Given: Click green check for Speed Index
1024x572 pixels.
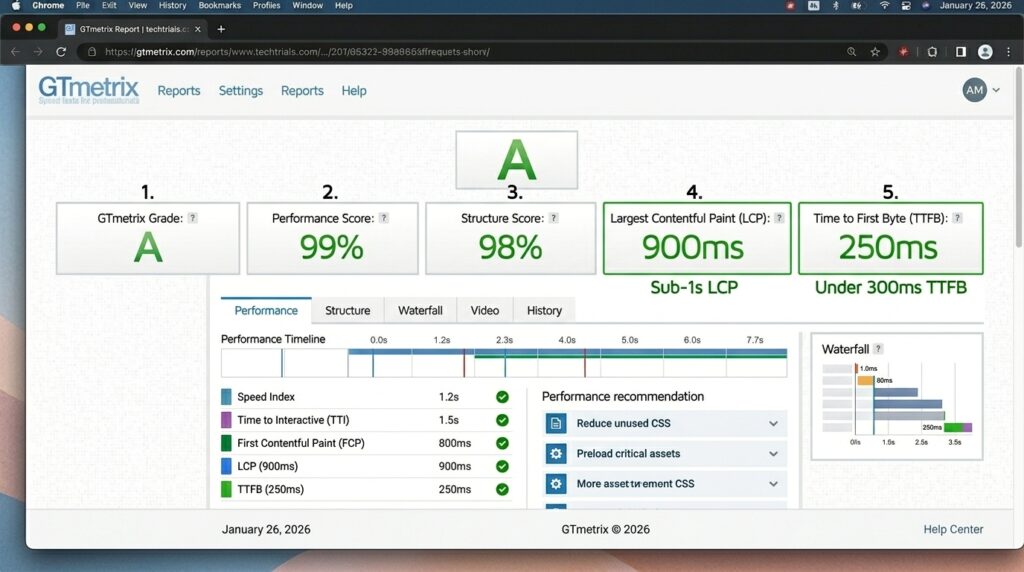Looking at the screenshot, I should pos(502,397).
